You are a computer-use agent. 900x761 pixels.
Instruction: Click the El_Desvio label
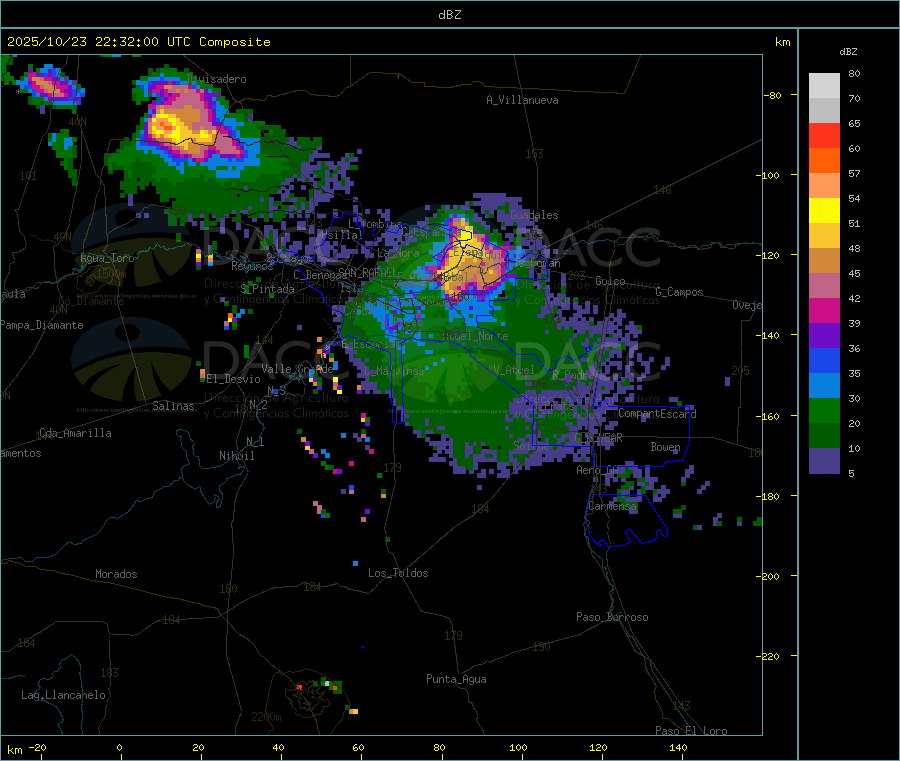234,379
